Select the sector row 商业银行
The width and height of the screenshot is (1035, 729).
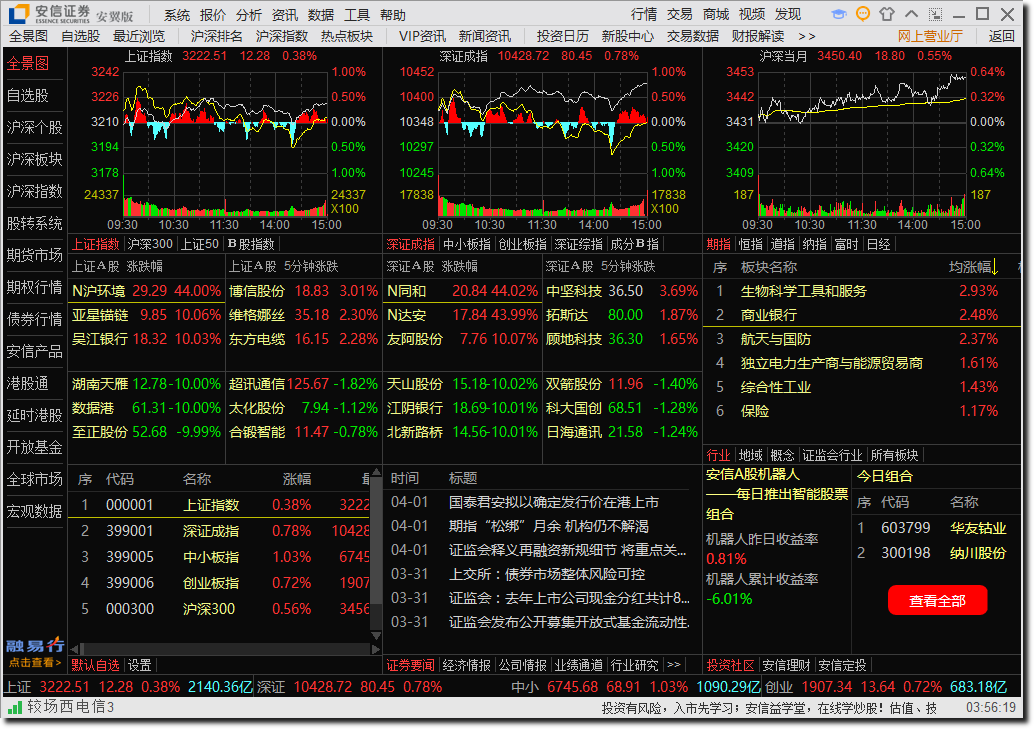pyautogui.click(x=861, y=315)
